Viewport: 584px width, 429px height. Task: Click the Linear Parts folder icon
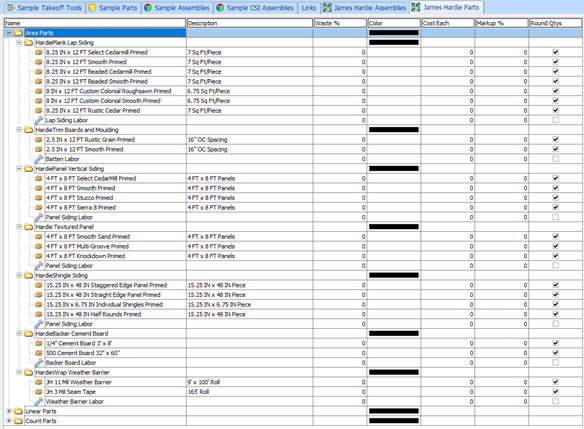pyautogui.click(x=18, y=411)
